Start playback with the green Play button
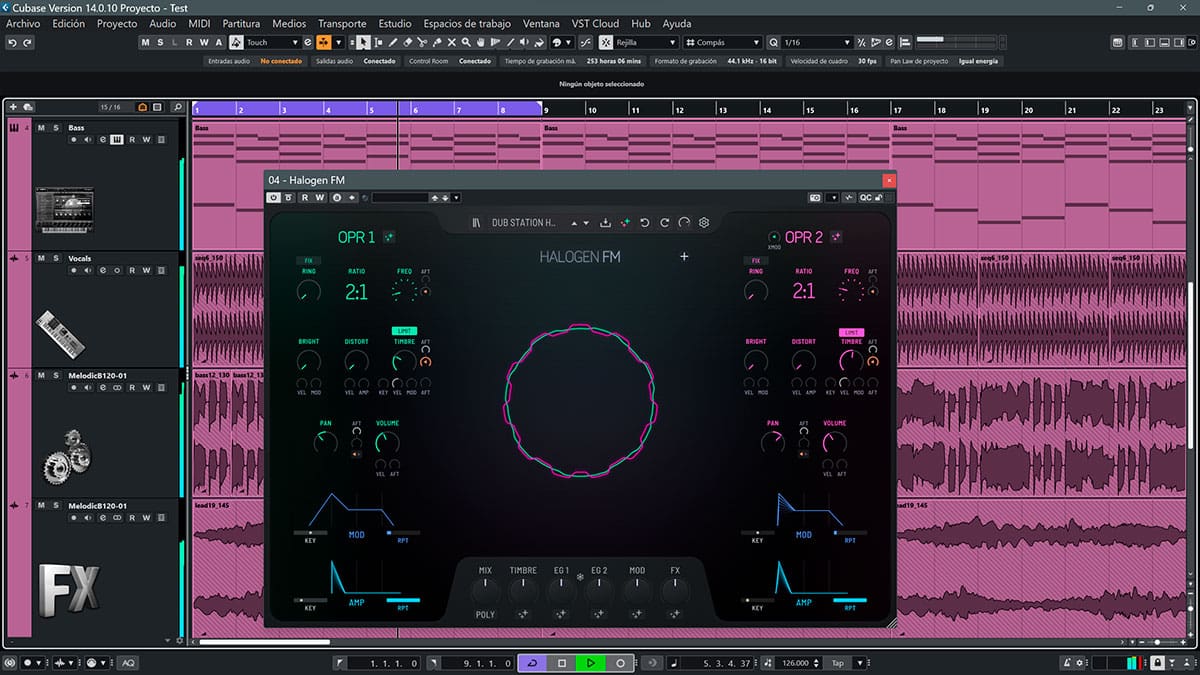 click(591, 663)
